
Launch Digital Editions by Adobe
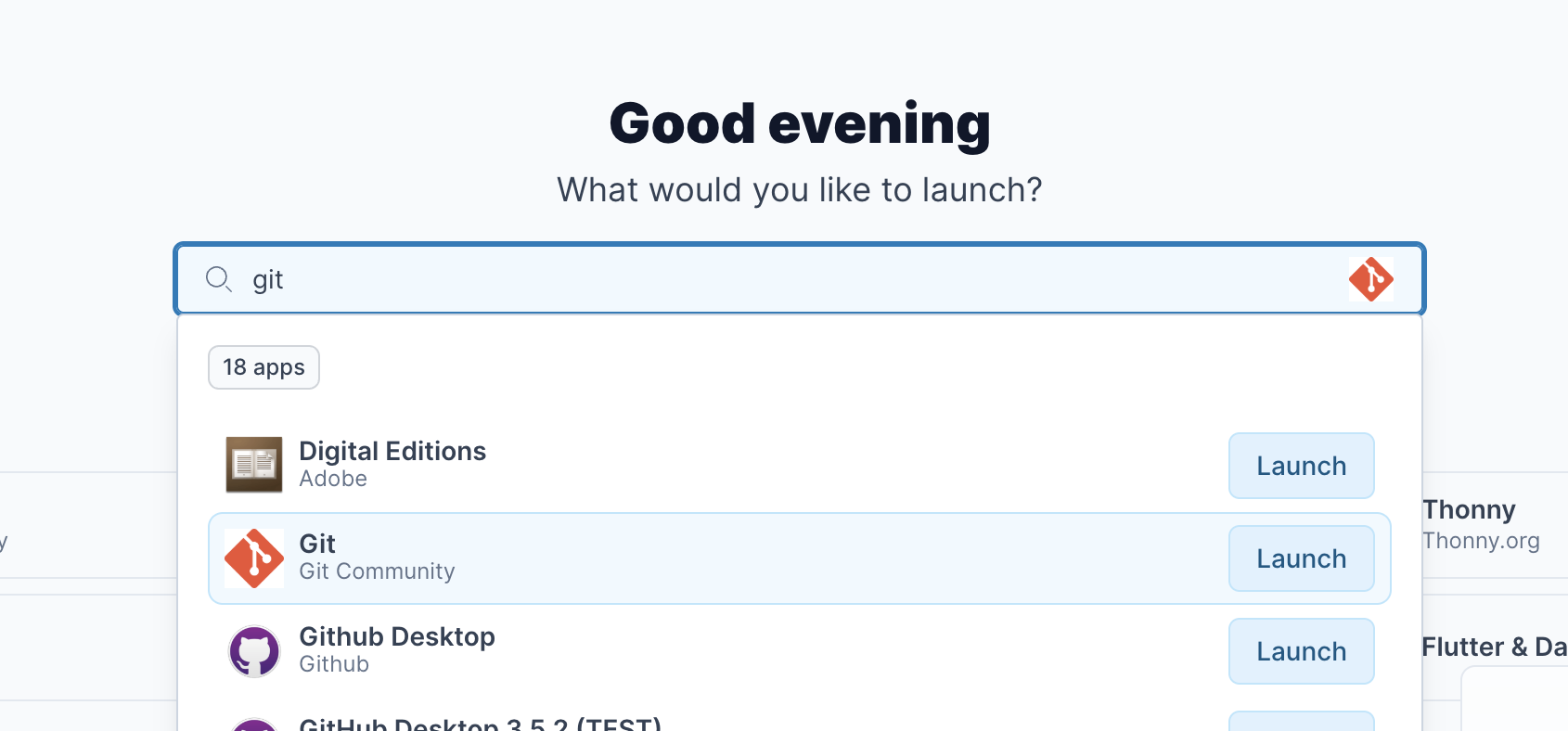pos(1301,466)
